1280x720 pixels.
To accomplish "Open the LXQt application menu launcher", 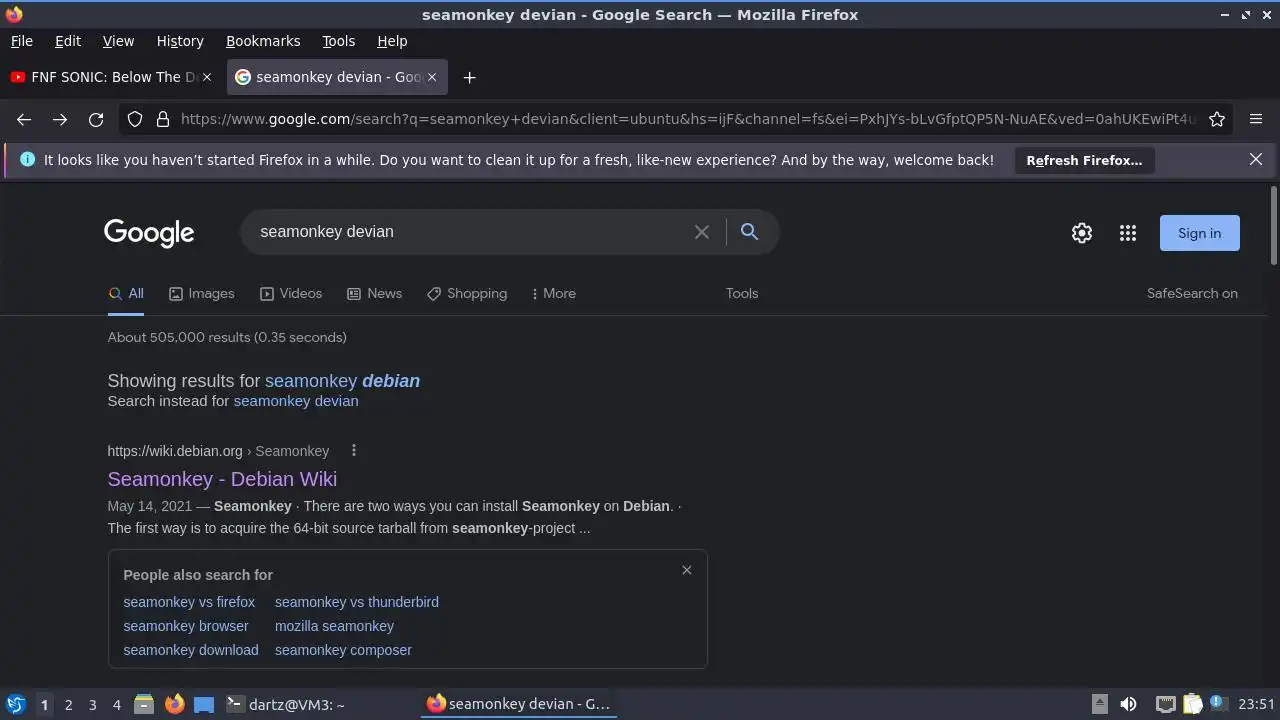I will click(x=16, y=704).
